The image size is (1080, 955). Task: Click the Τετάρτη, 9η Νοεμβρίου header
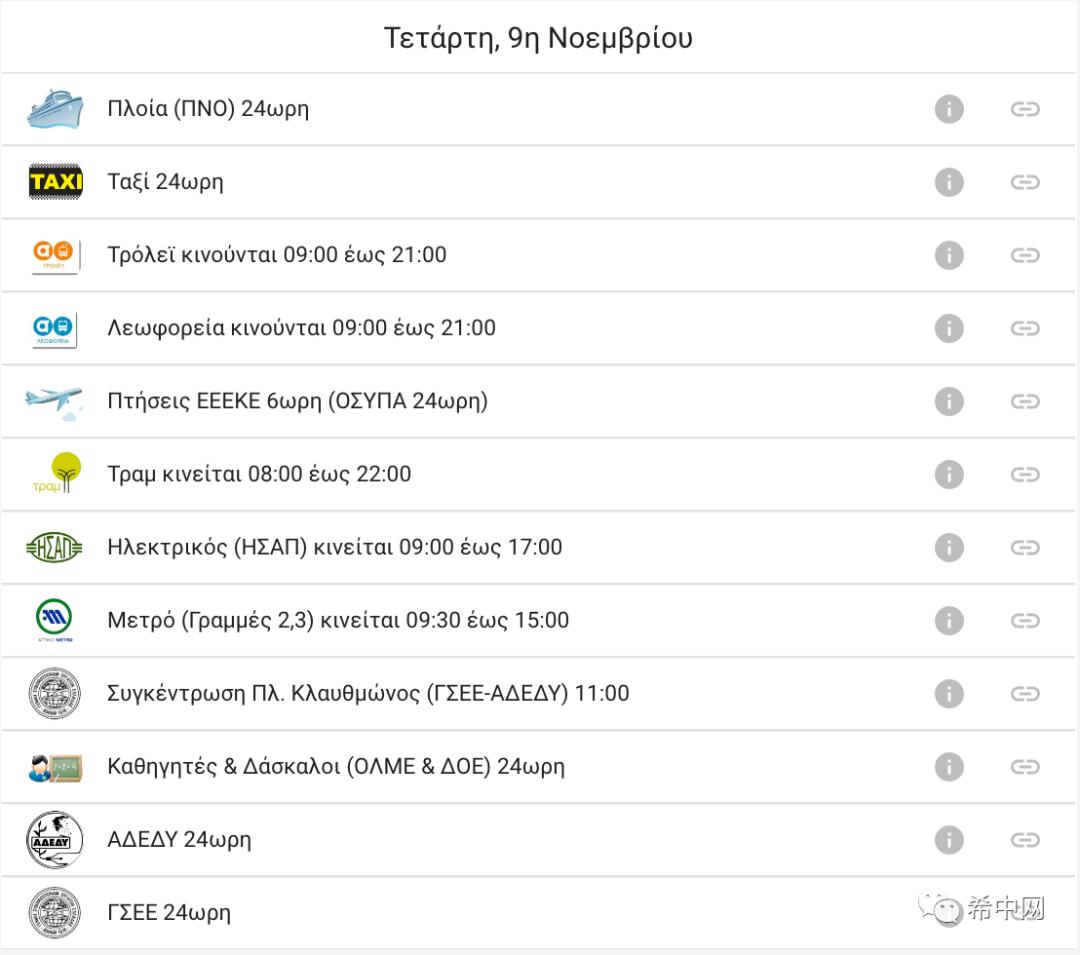538,38
